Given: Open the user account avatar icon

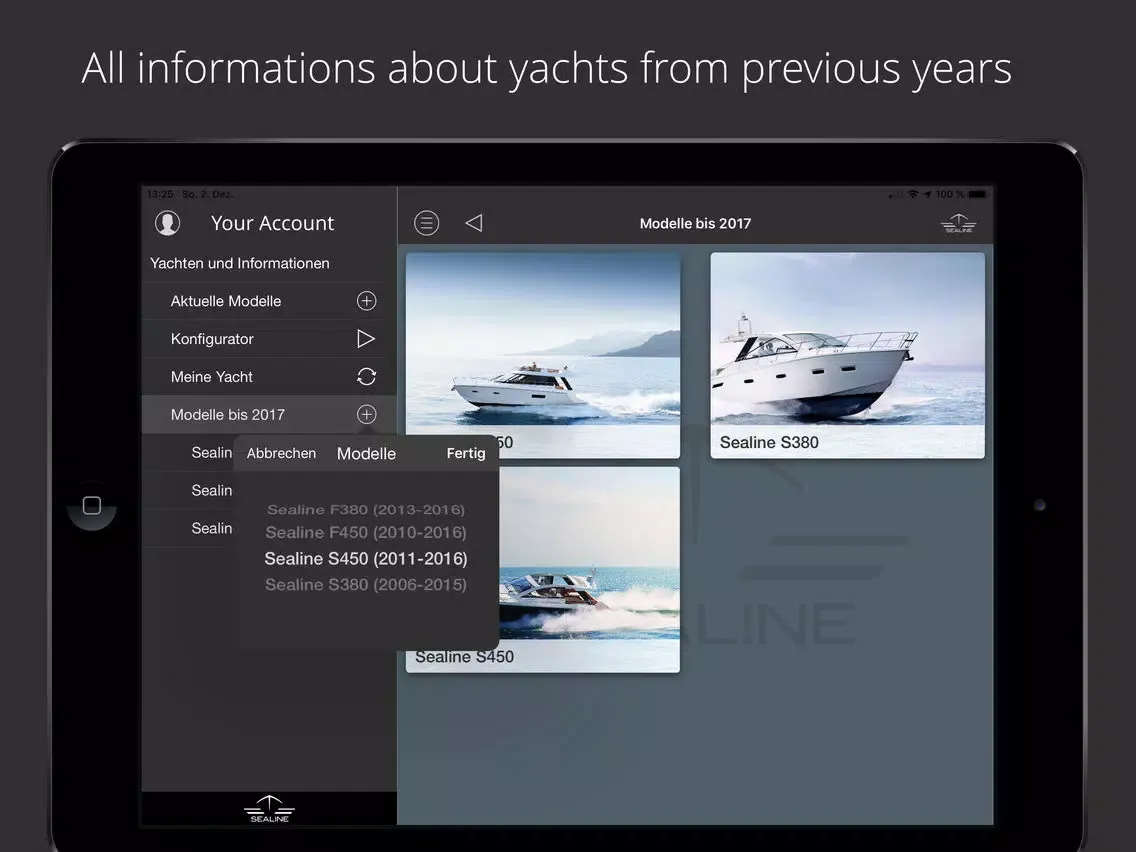Looking at the screenshot, I should [167, 223].
